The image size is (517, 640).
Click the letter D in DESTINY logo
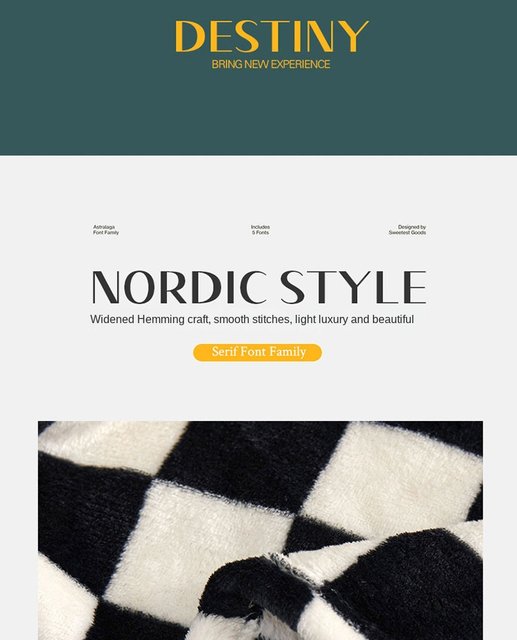(190, 36)
